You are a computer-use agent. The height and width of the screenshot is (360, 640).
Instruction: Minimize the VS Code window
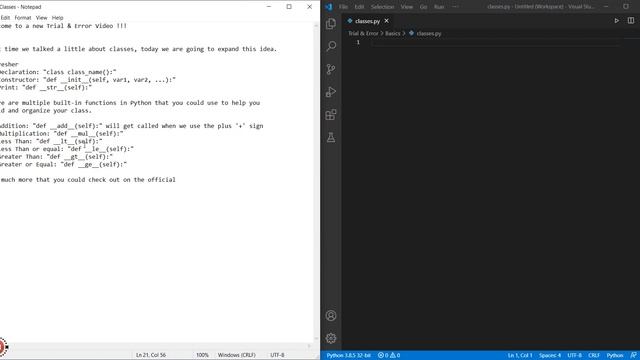point(606,7)
